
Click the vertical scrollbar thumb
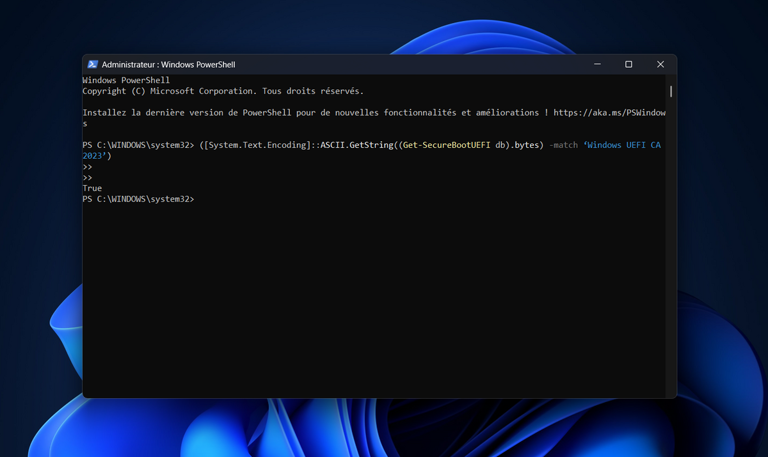(670, 91)
